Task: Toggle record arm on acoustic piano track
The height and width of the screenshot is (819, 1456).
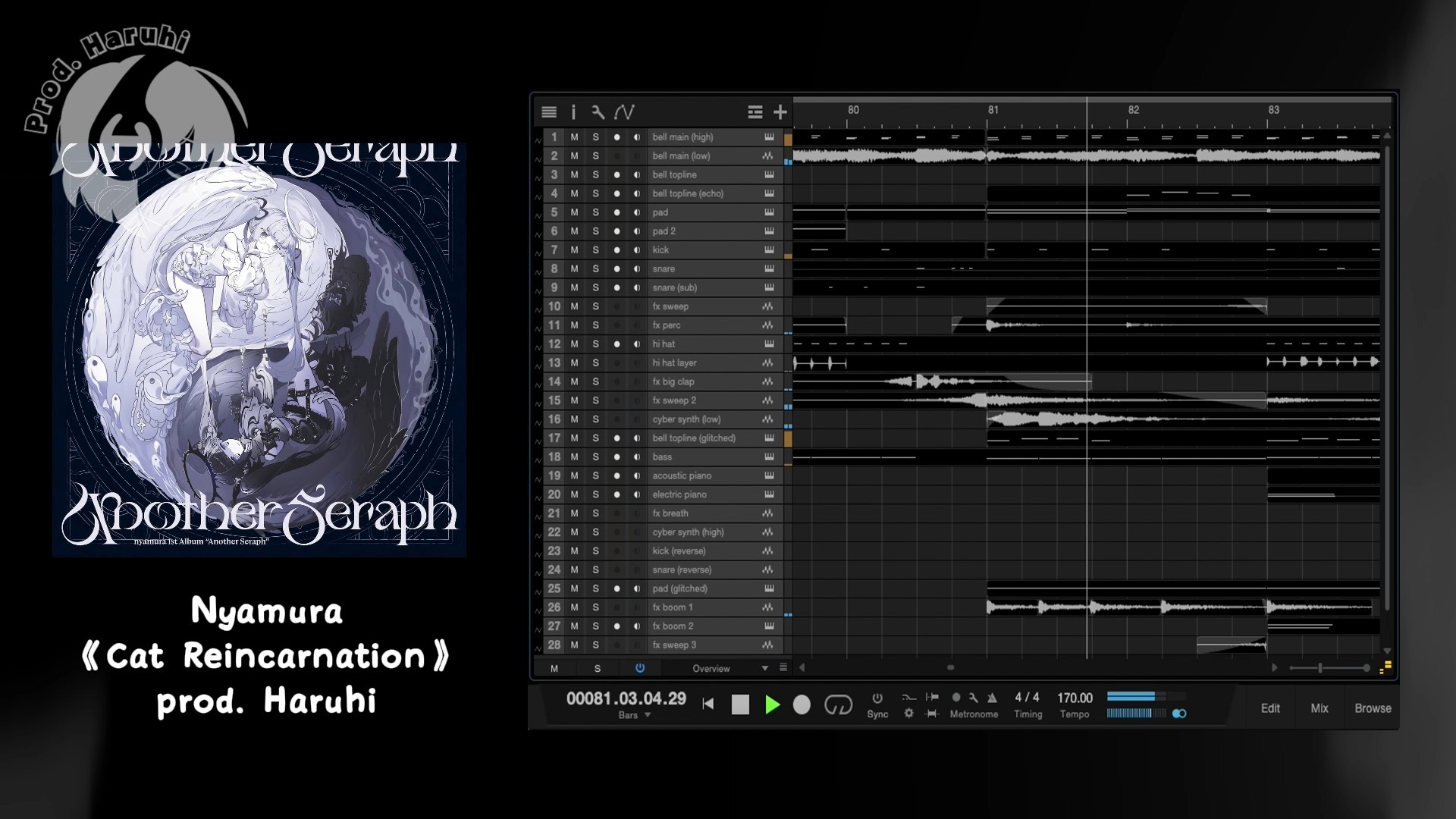Action: [617, 476]
